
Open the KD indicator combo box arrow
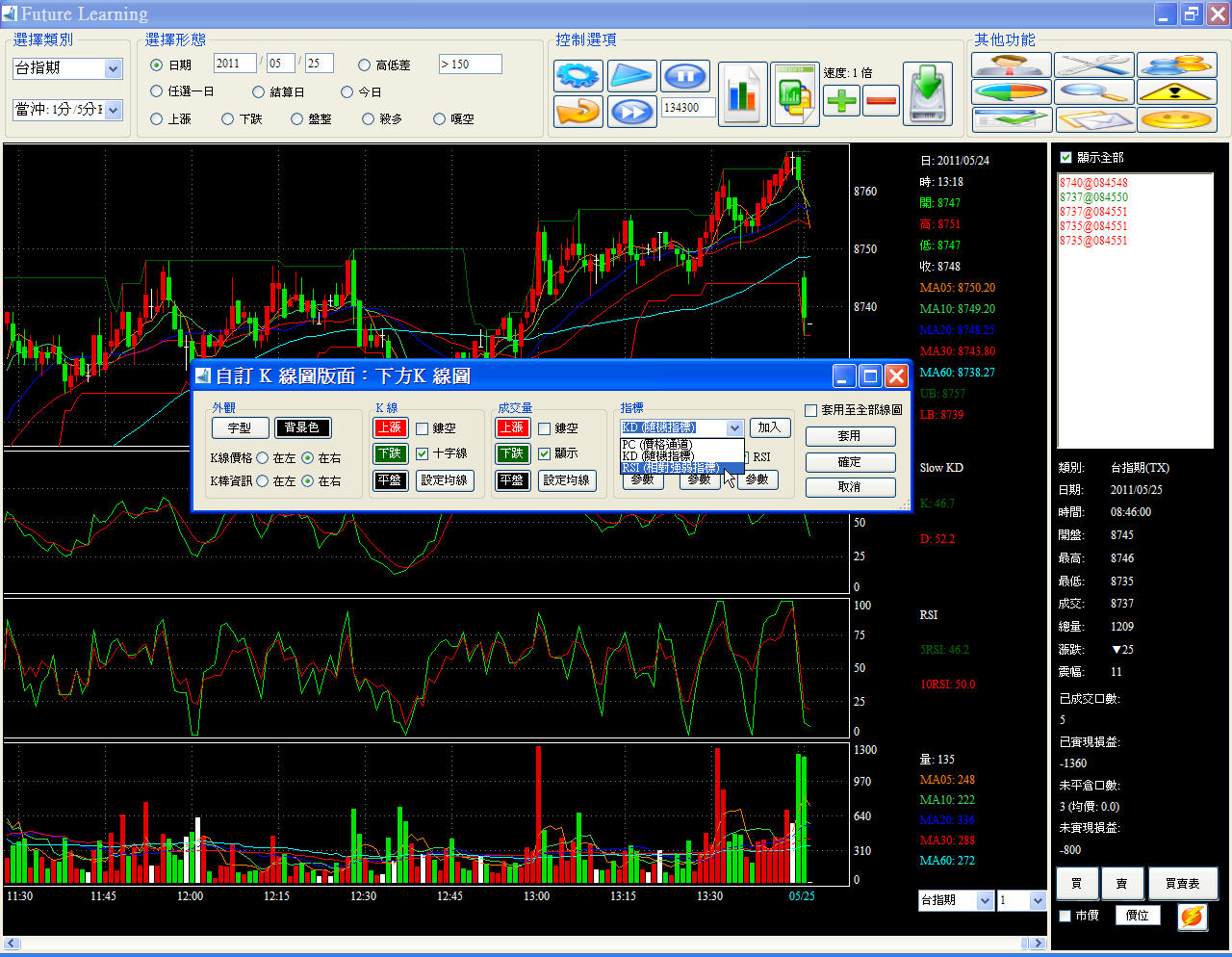tap(735, 427)
